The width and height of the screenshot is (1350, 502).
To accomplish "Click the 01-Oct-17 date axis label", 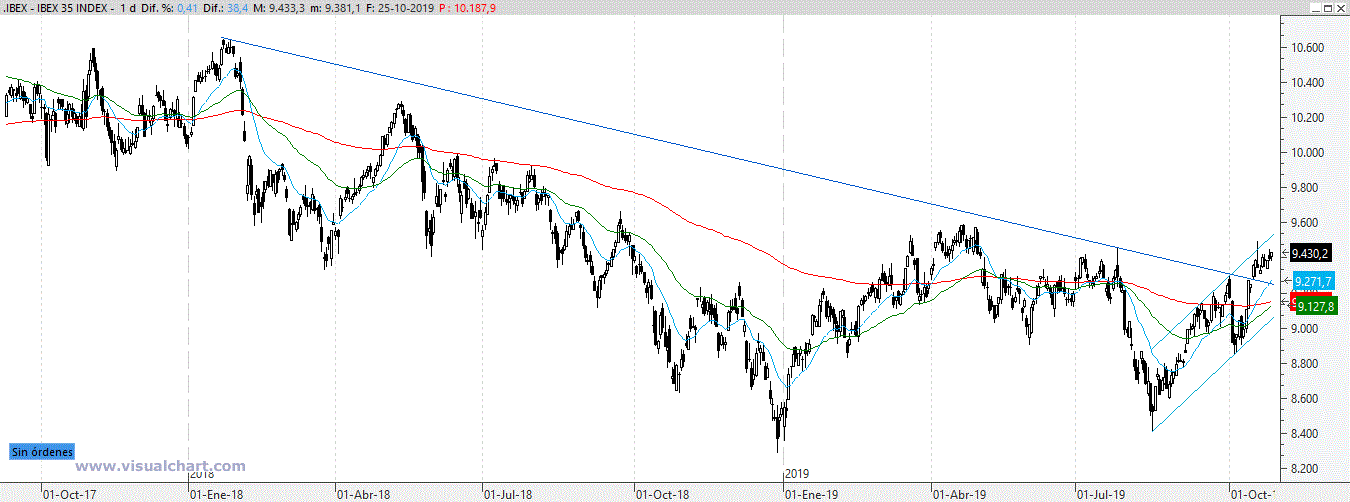I will 70,494.
